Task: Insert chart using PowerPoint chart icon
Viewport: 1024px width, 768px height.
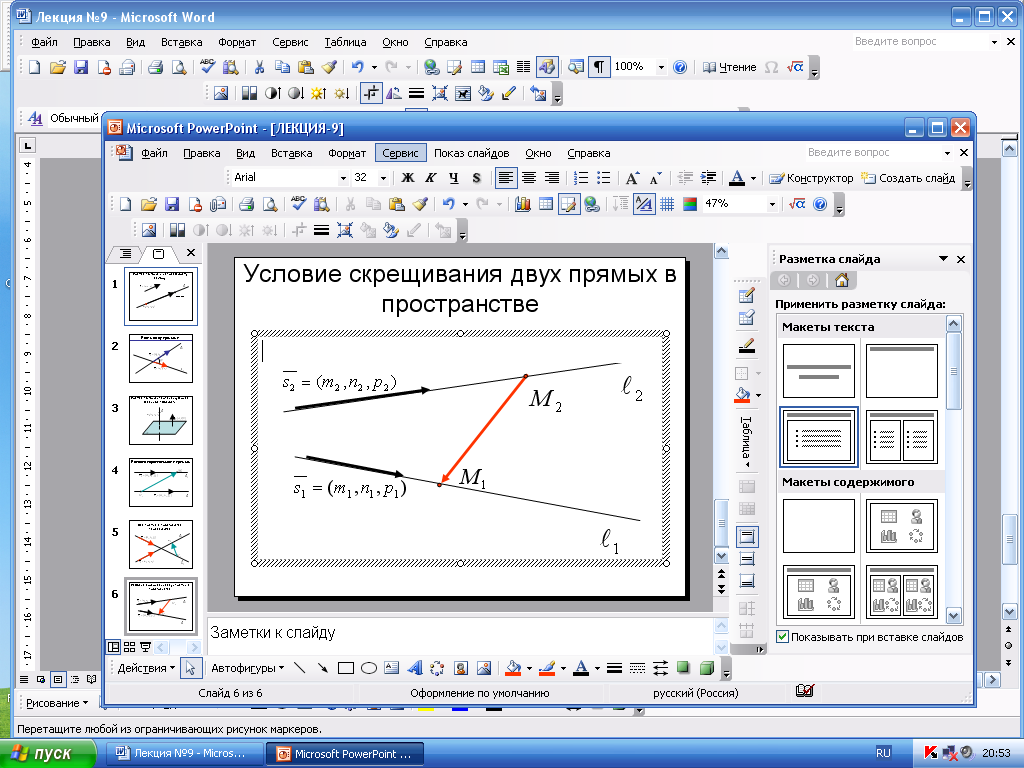Action: 522,204
